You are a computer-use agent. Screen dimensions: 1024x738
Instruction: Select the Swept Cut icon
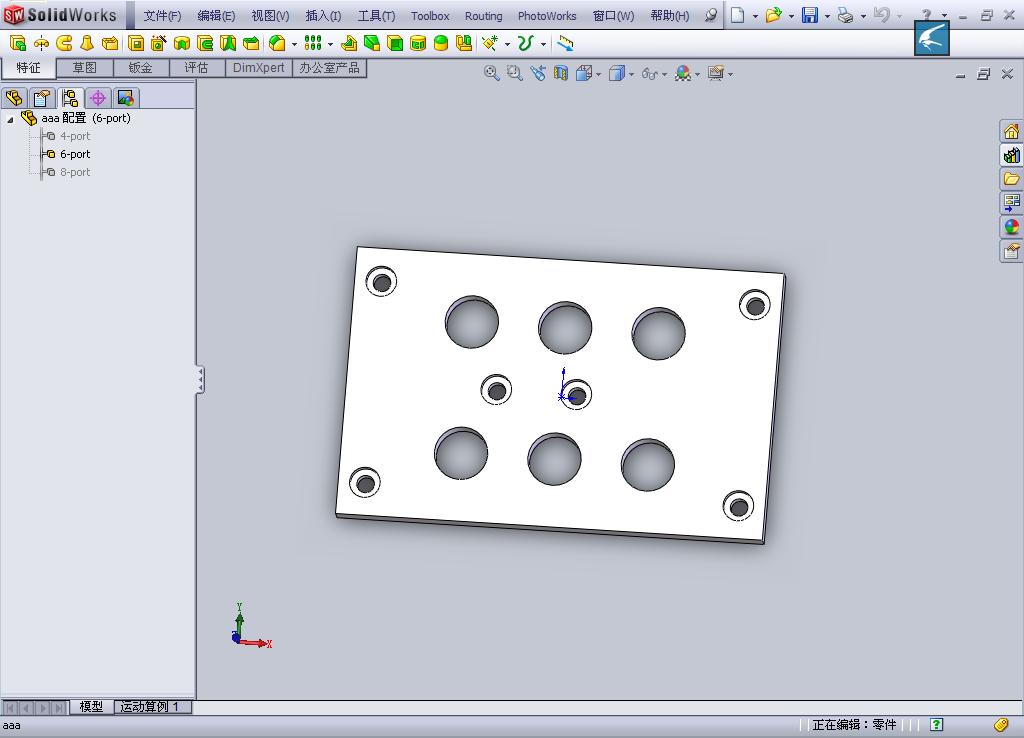(x=205, y=44)
